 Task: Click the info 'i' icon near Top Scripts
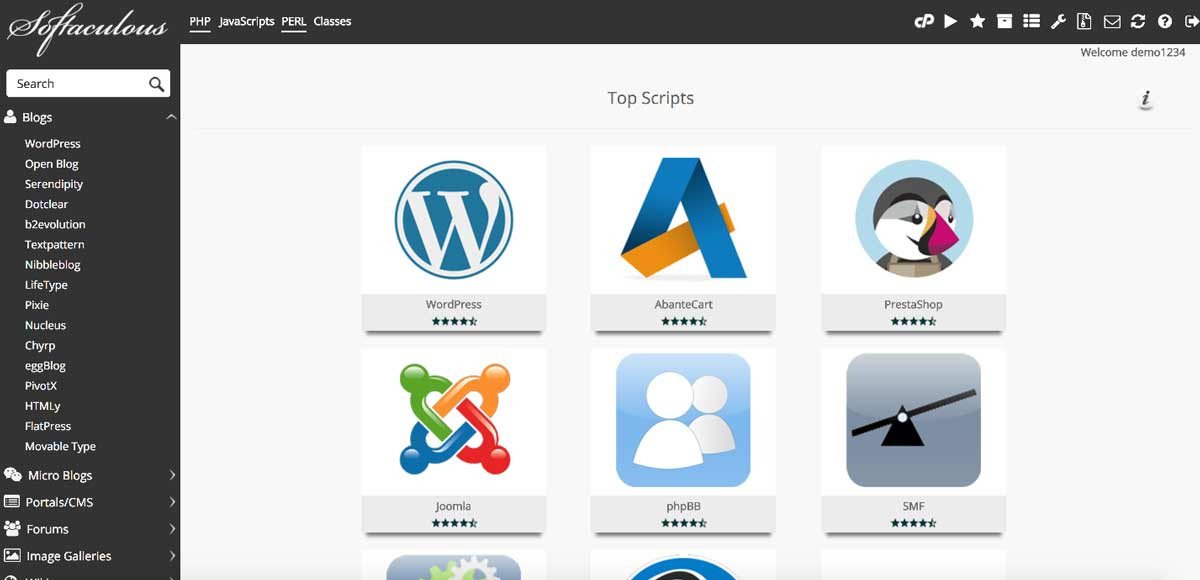coord(1146,99)
